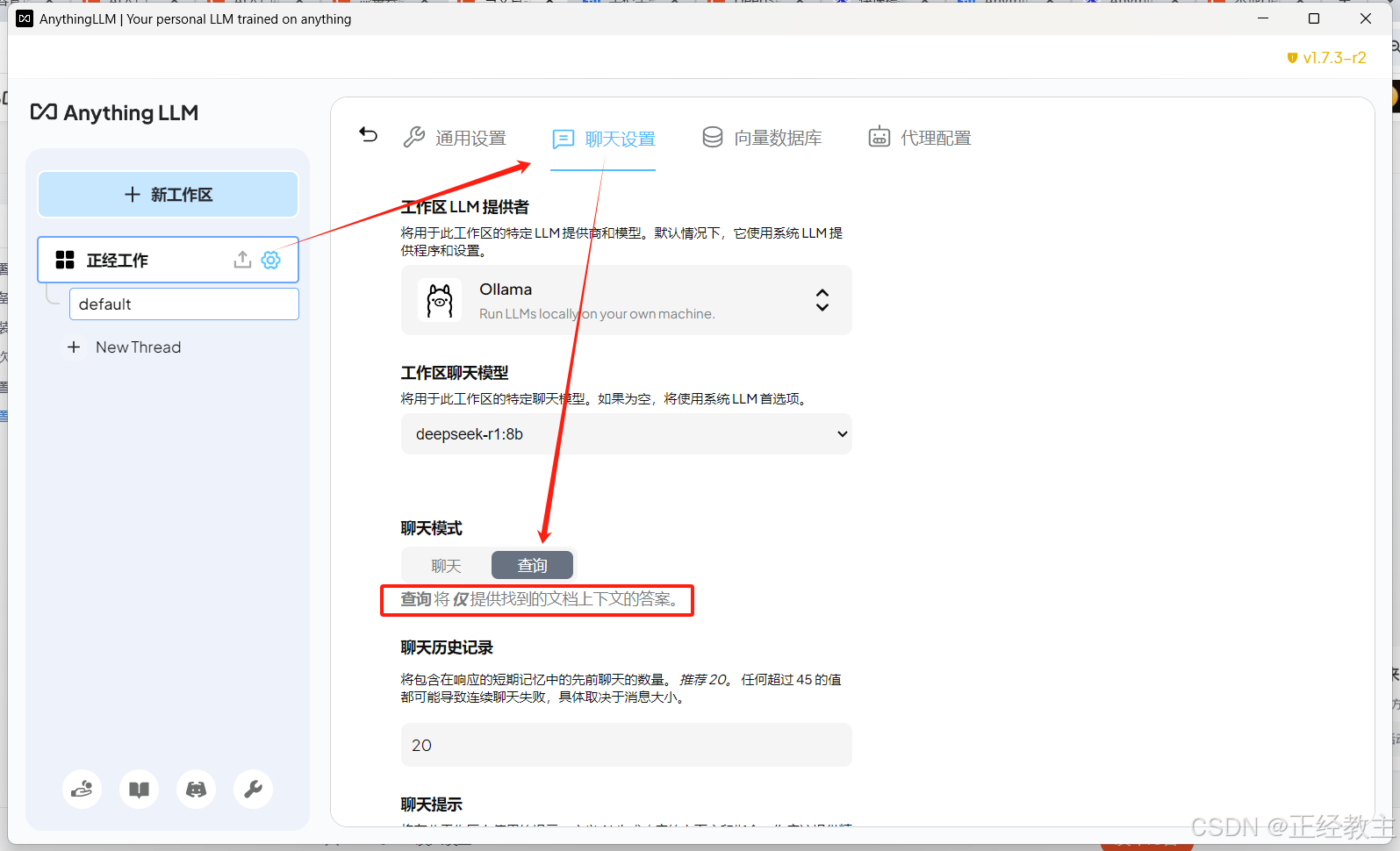Screen dimensions: 1400x851
Task: Click the plus icon beside New Thread
Action: (x=74, y=347)
